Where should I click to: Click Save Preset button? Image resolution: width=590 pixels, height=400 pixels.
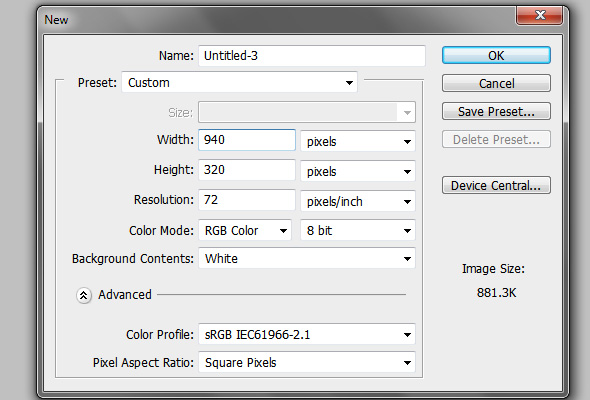(x=496, y=111)
